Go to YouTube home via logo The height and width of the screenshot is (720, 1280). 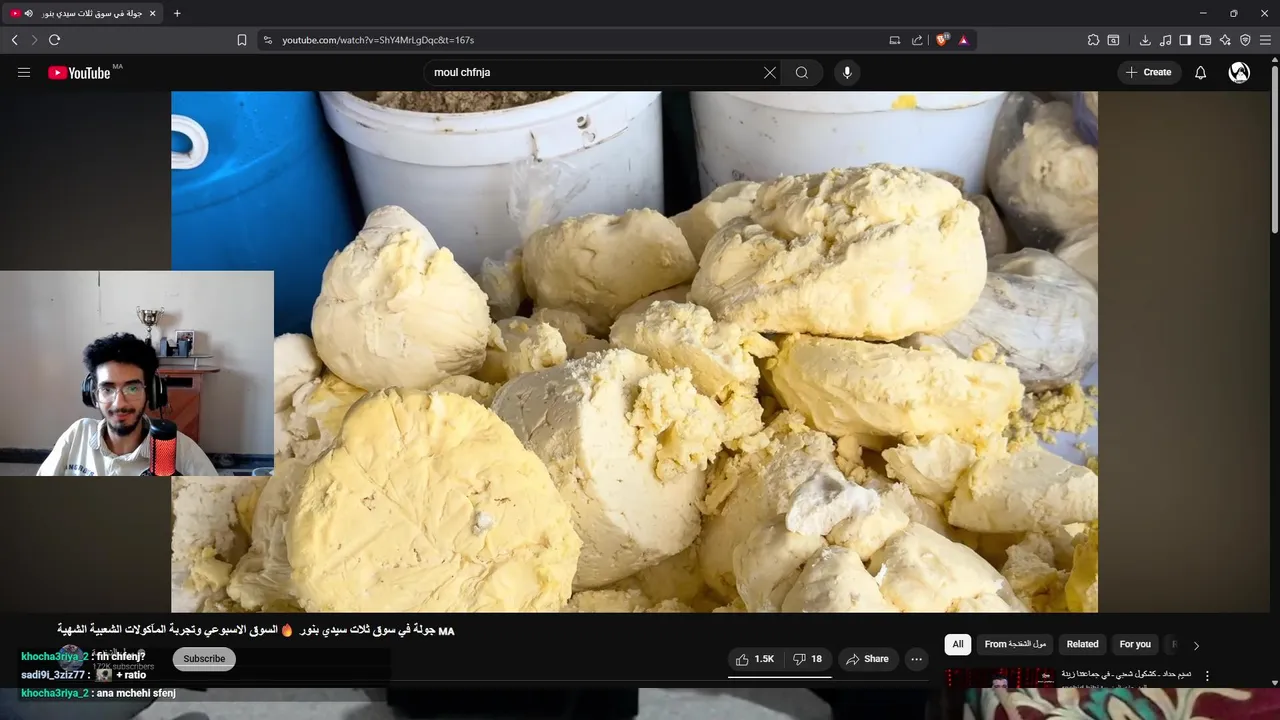pos(79,72)
